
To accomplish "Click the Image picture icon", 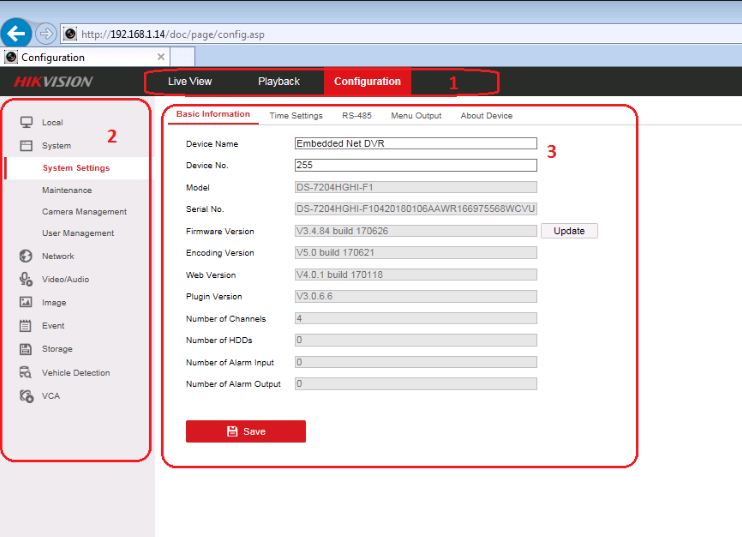I will [26, 302].
